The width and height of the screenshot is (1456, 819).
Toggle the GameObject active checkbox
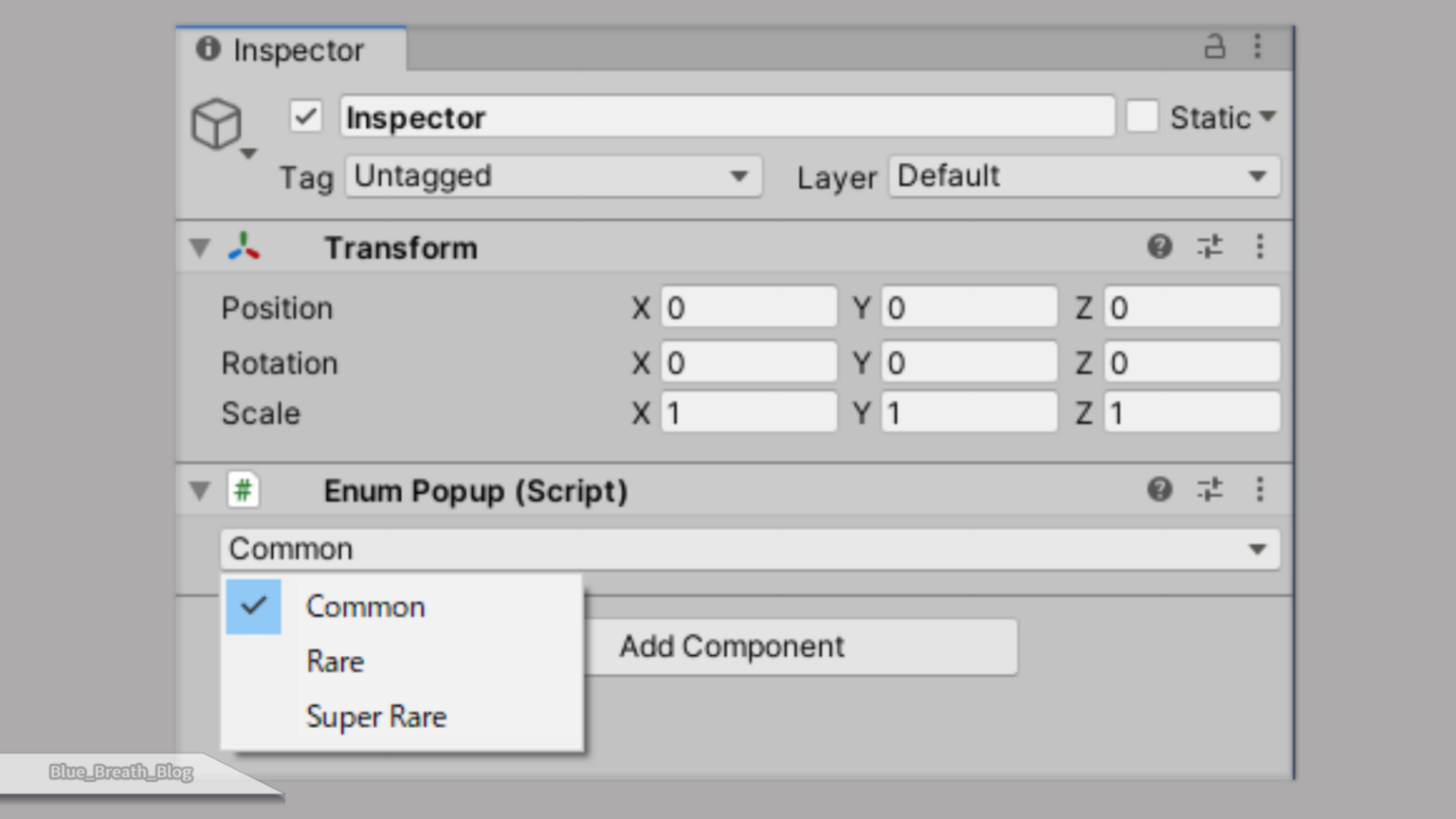(305, 118)
